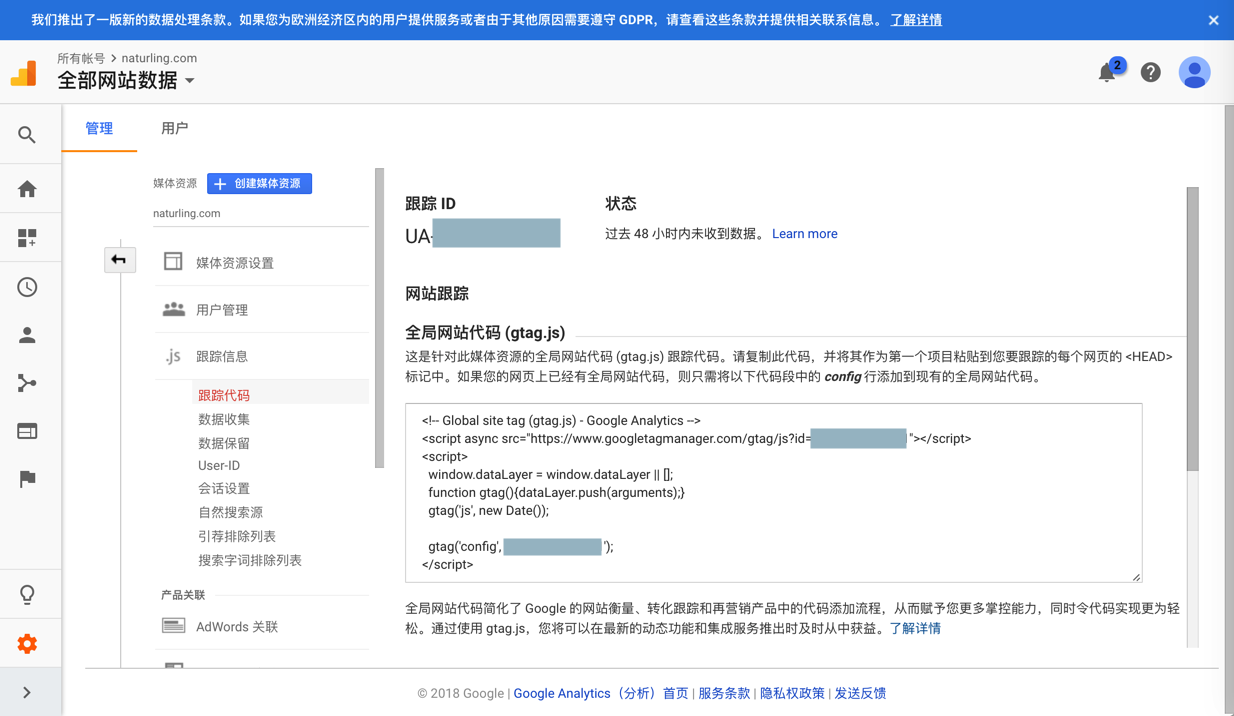1234x716 pixels.
Task: Open the help question mark icon
Action: pos(1151,72)
